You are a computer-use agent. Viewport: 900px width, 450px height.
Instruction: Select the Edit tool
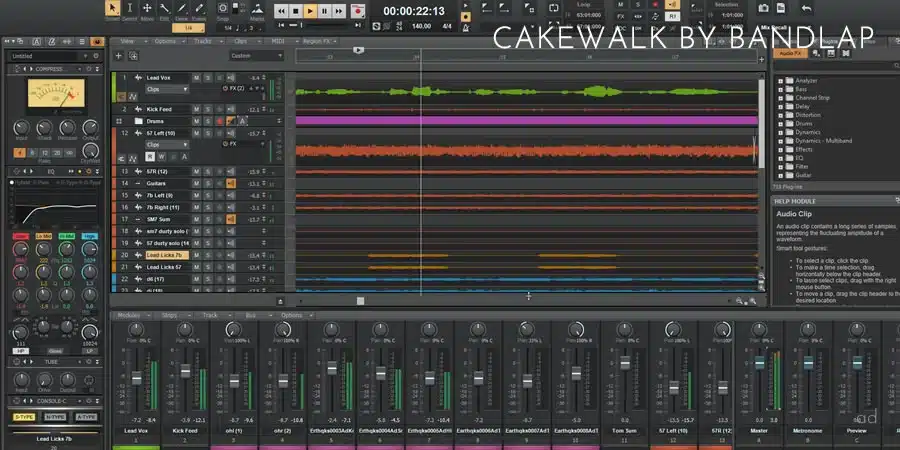pos(164,8)
